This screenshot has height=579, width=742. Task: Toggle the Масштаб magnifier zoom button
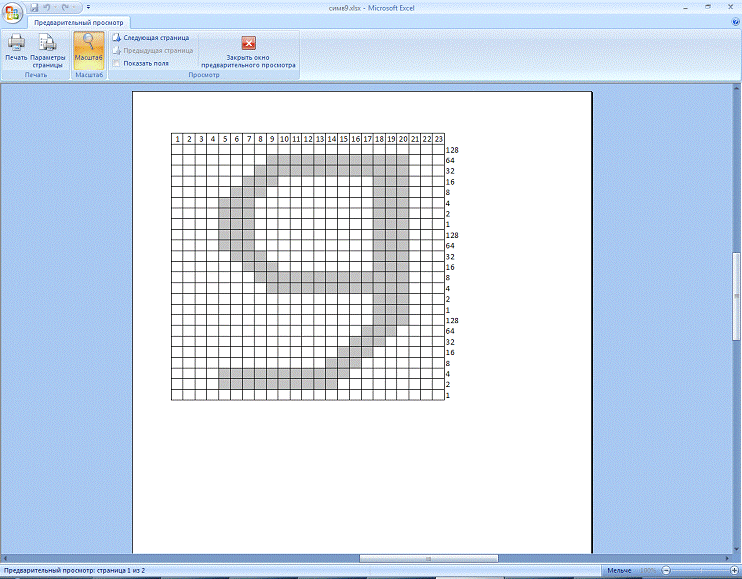click(x=89, y=46)
